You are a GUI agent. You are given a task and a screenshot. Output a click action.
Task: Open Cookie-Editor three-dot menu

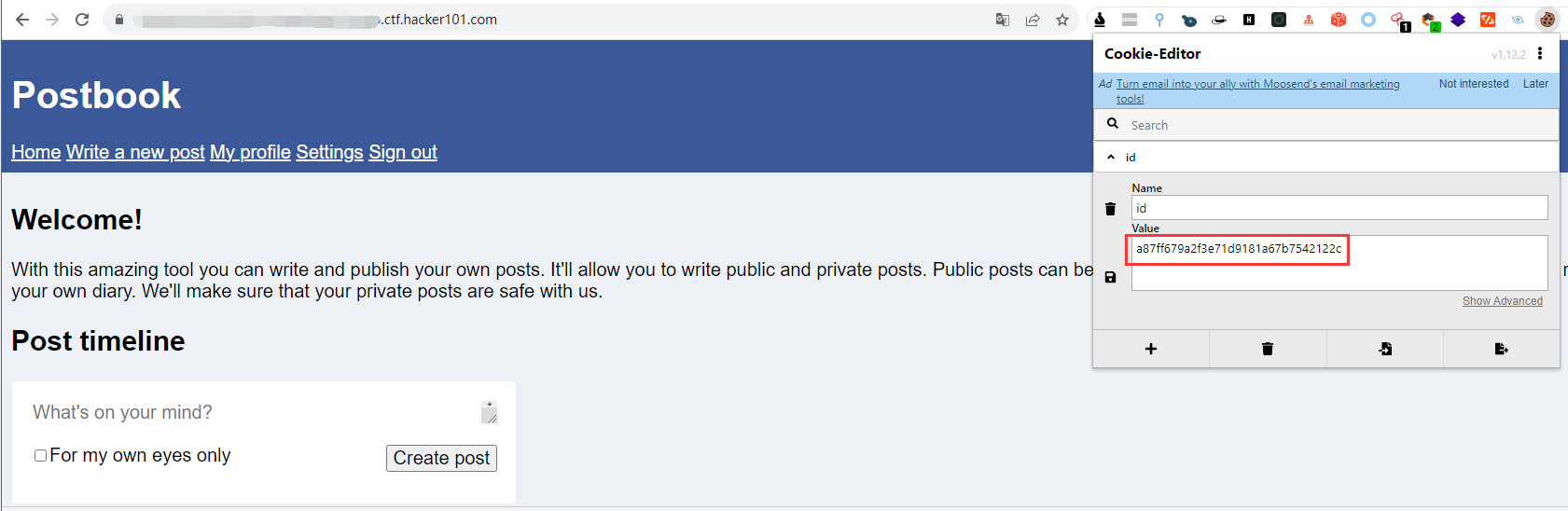(1540, 53)
